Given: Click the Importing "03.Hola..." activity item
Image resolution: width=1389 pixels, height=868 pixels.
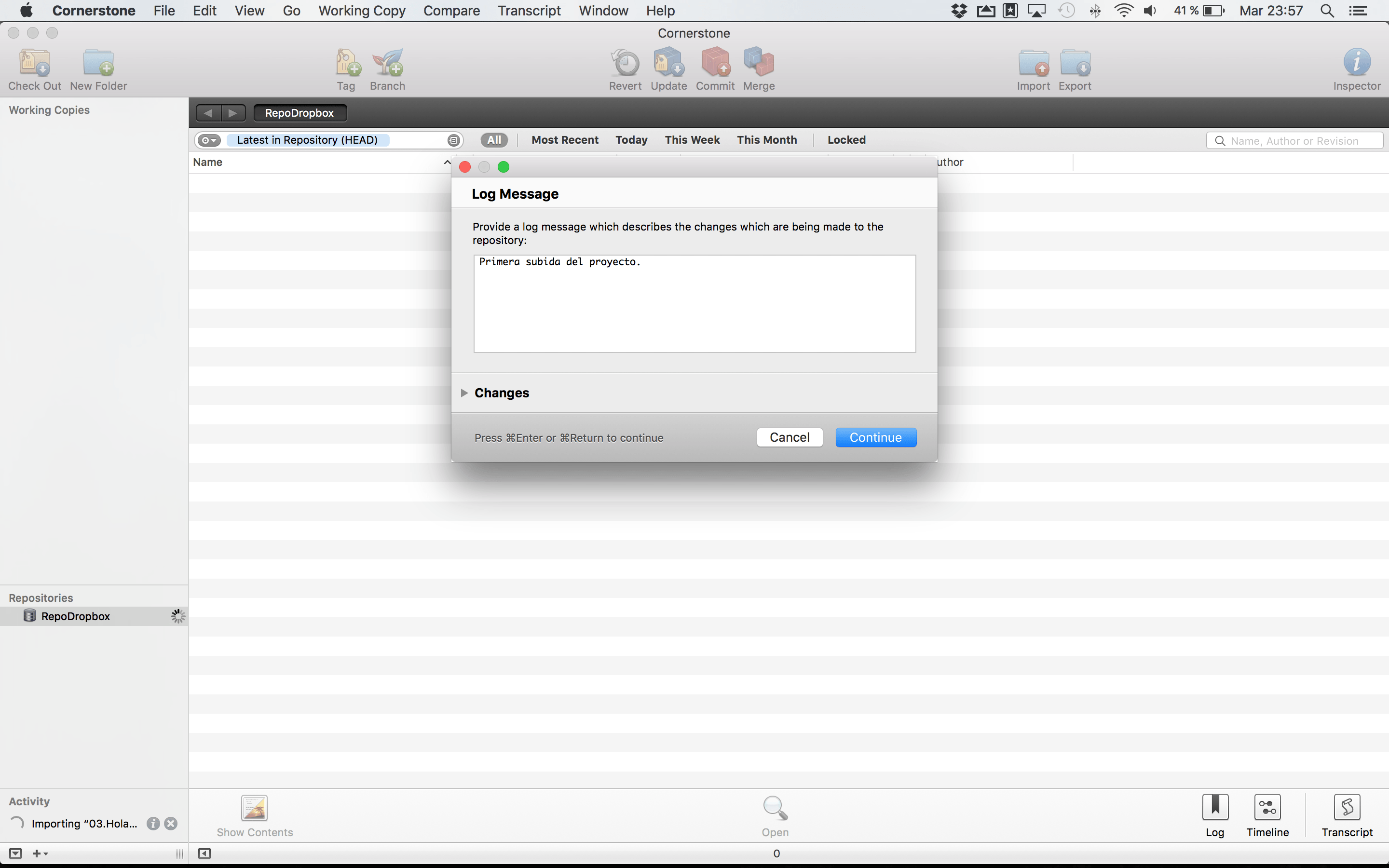Looking at the screenshot, I should (x=84, y=824).
